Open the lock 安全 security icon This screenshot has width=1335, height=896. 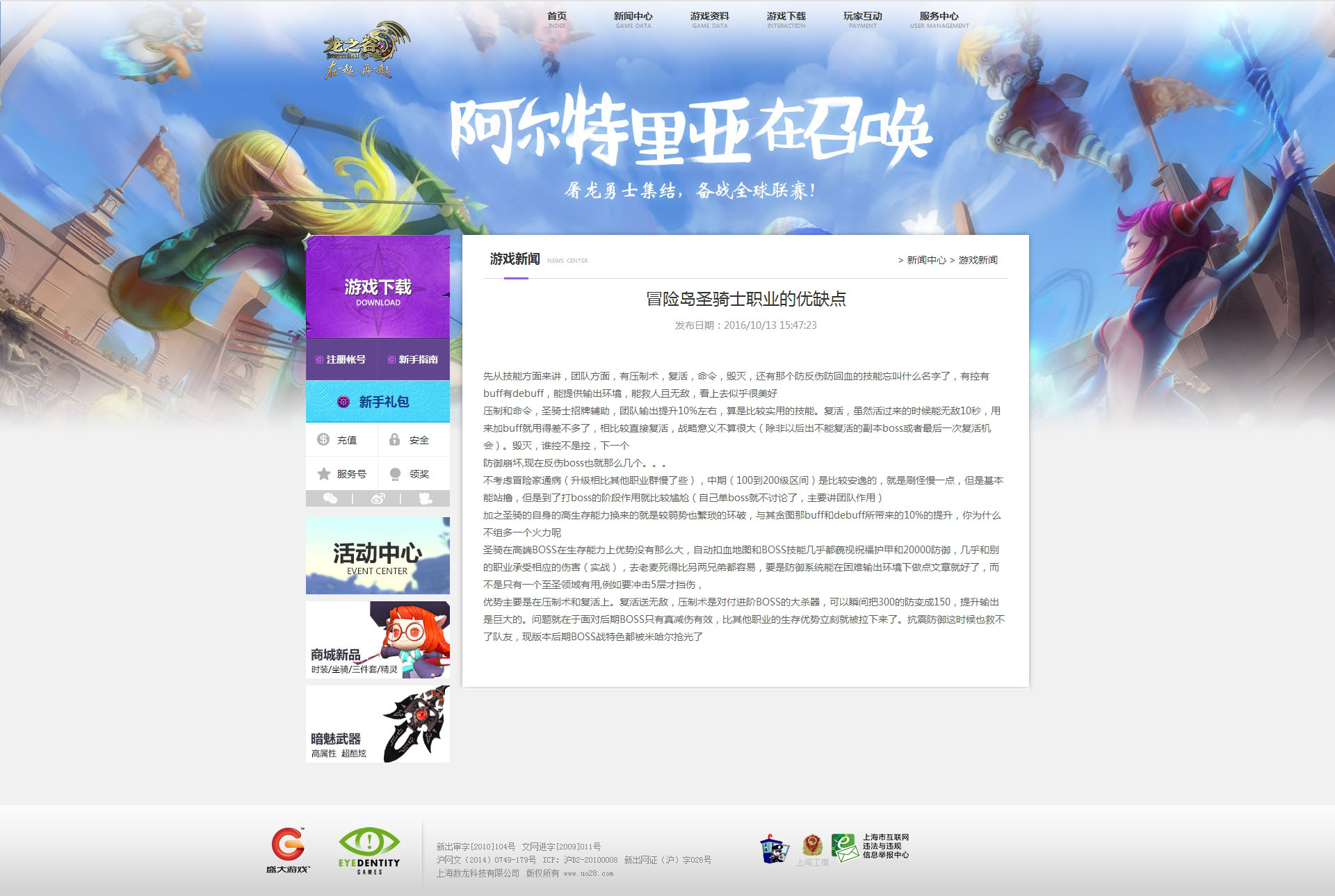395,439
